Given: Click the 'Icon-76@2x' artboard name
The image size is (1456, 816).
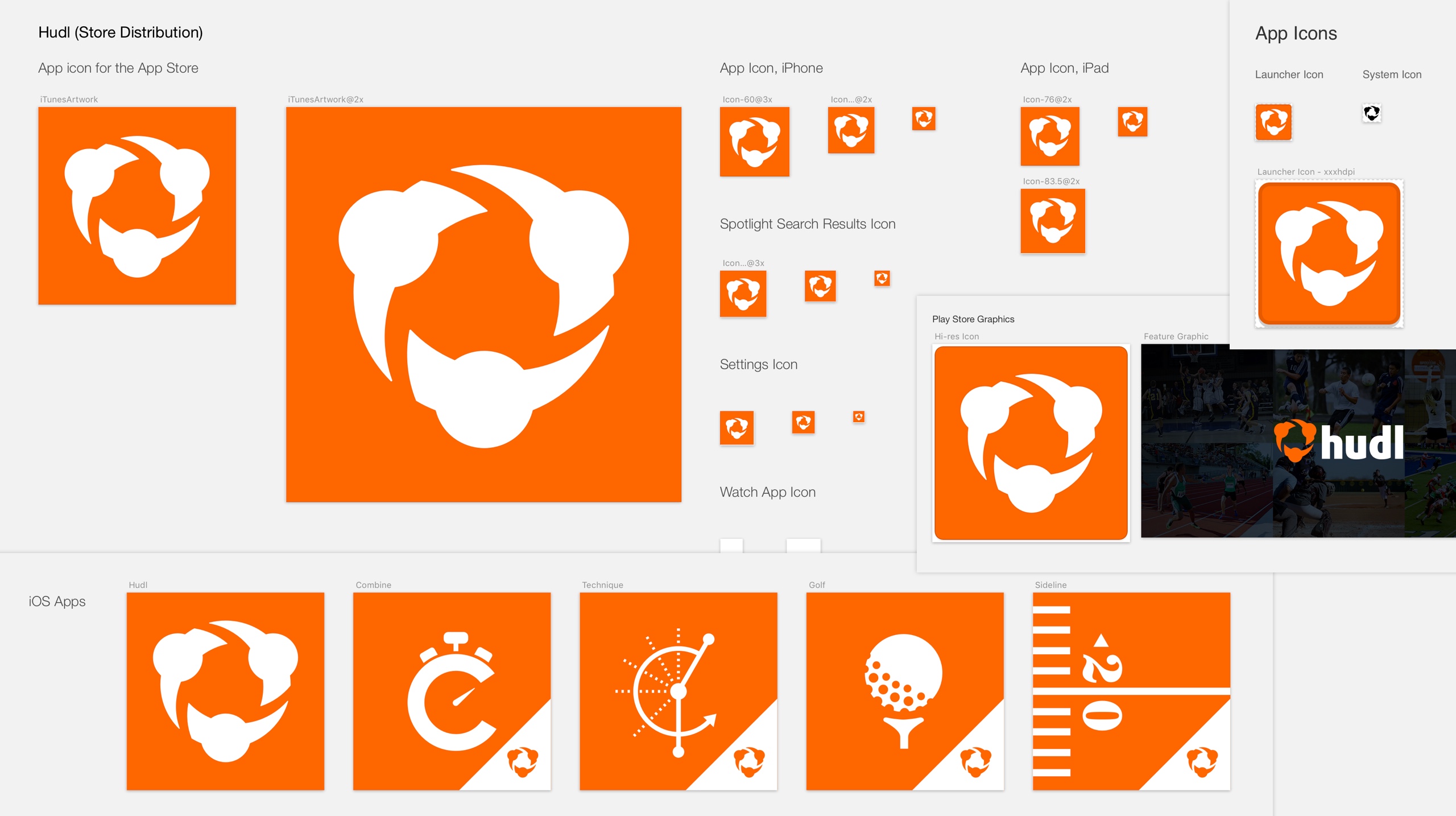Looking at the screenshot, I should point(1047,100).
